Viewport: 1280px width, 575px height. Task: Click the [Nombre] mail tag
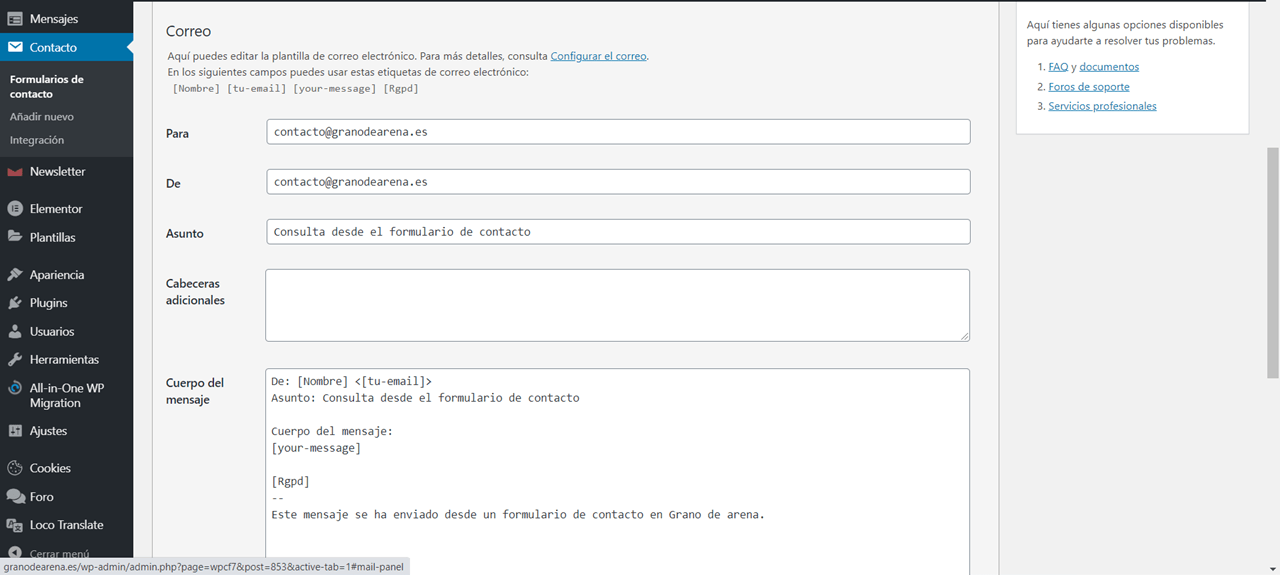pos(196,88)
